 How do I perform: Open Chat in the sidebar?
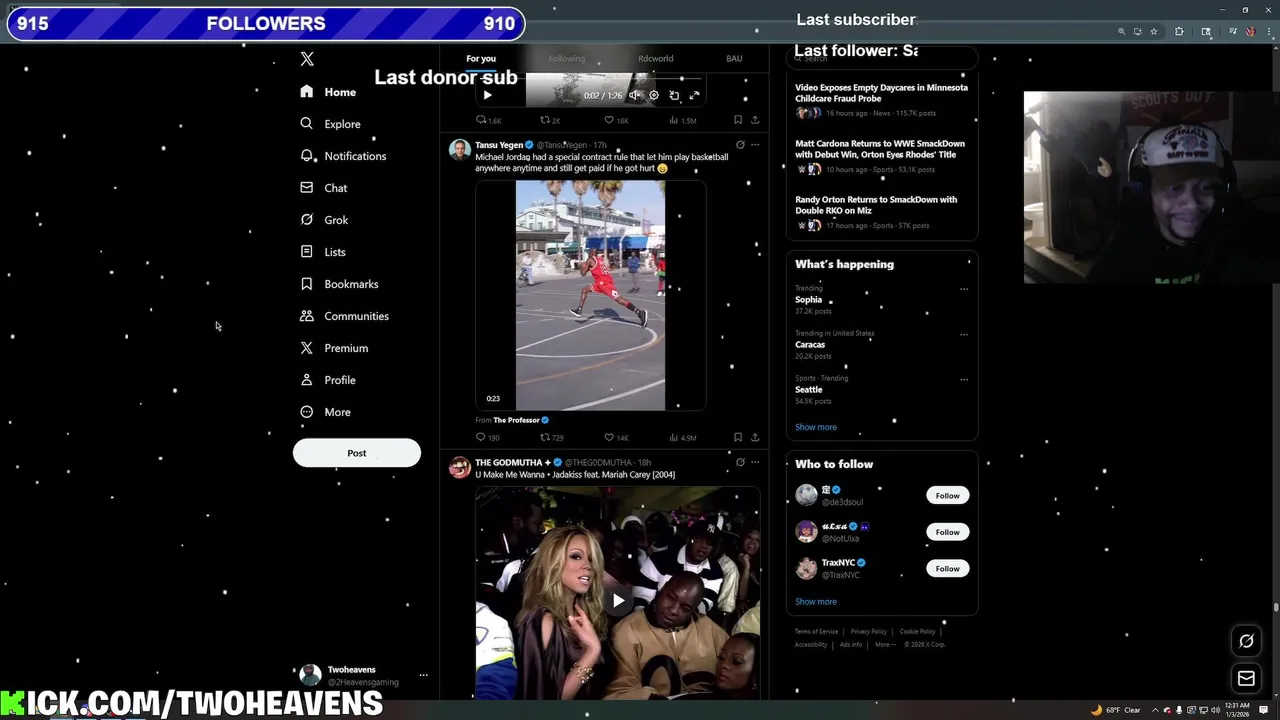(323, 188)
